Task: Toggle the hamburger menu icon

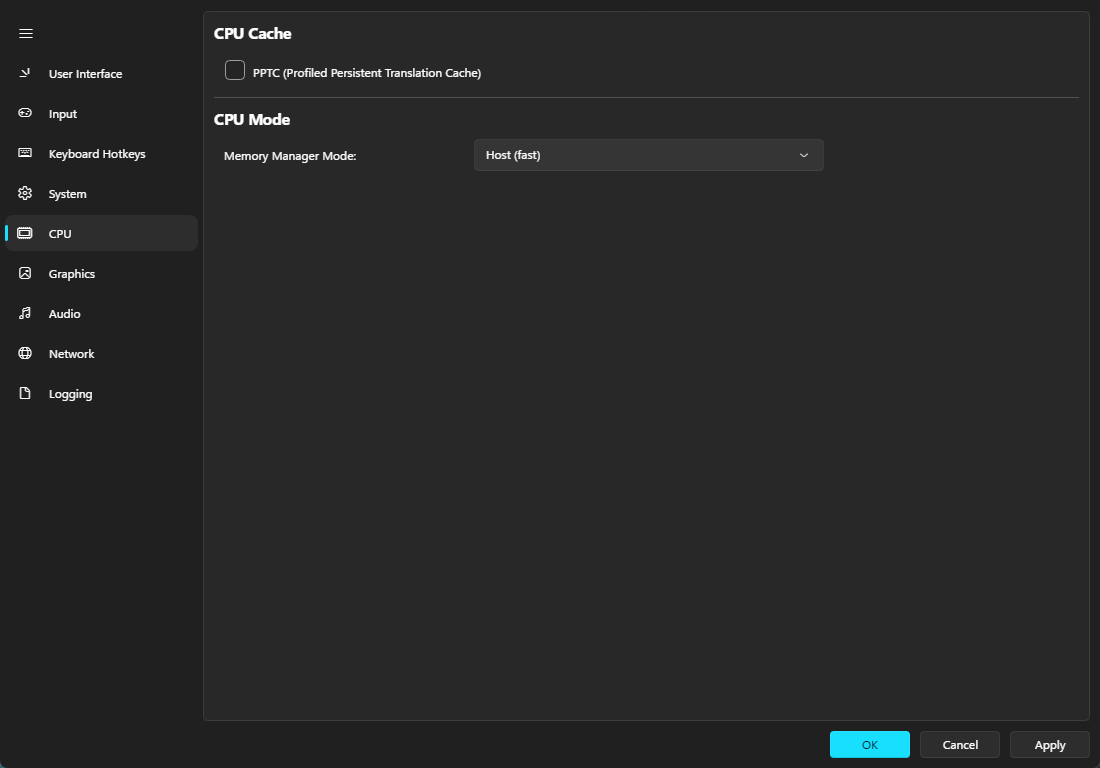Action: [x=26, y=34]
